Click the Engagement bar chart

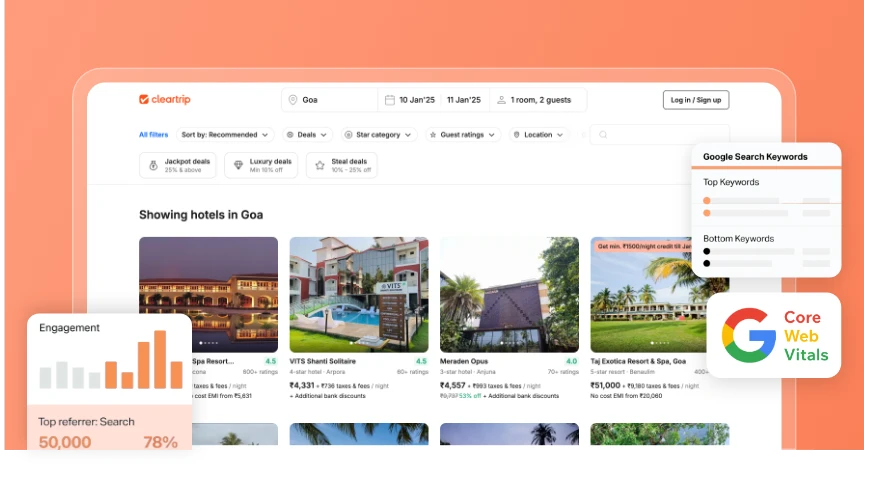pyautogui.click(x=111, y=360)
